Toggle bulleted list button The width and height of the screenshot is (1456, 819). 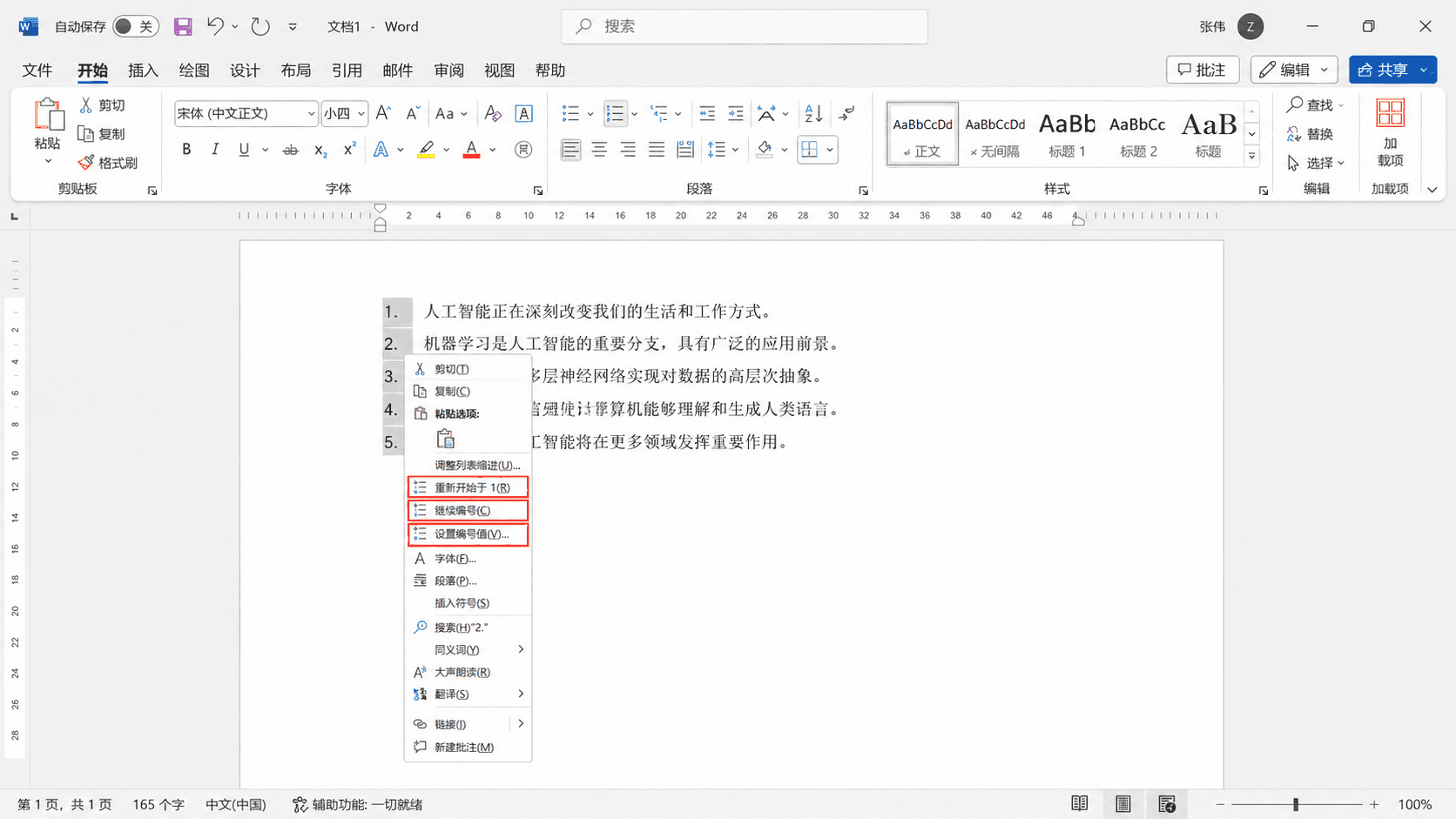570,113
